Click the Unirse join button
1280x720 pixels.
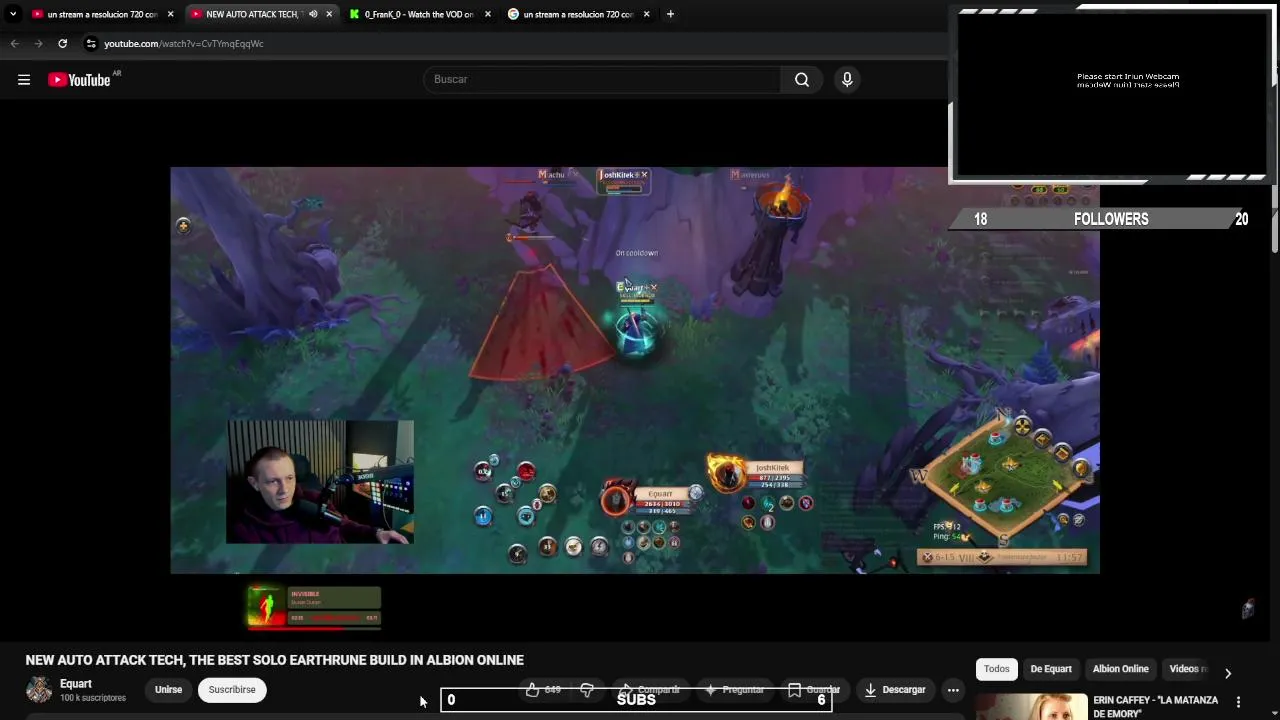pyautogui.click(x=168, y=690)
